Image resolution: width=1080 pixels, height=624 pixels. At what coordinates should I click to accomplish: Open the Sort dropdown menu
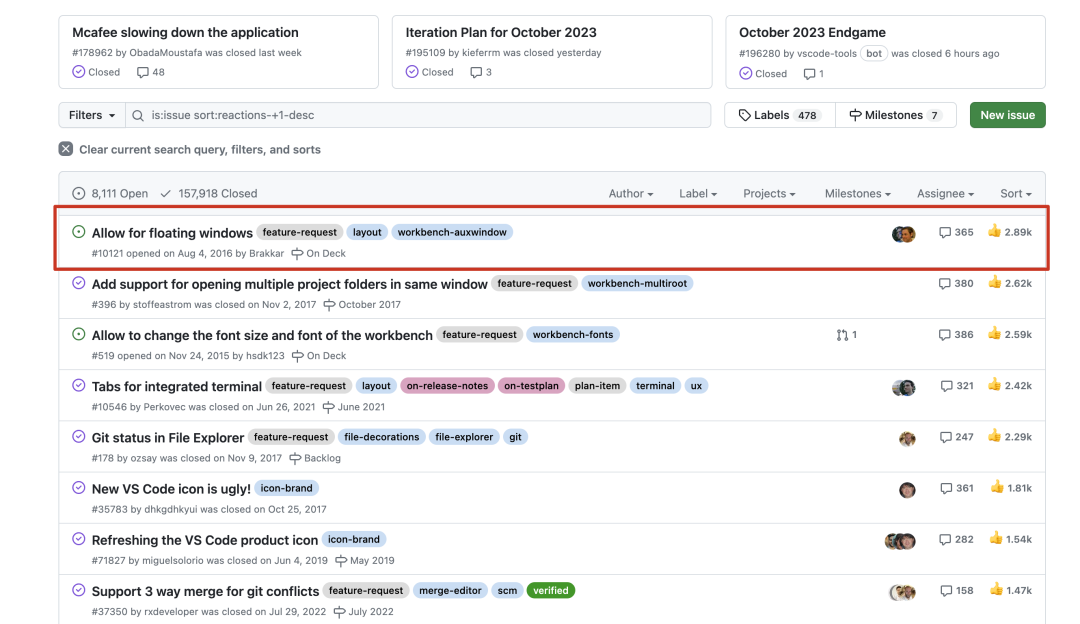1016,194
